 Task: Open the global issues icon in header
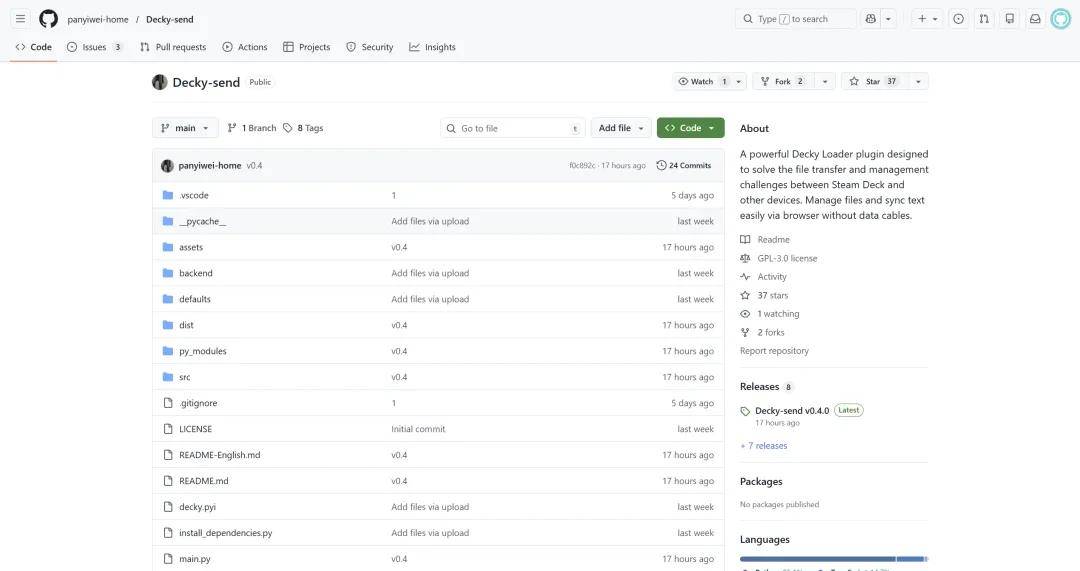[958, 19]
